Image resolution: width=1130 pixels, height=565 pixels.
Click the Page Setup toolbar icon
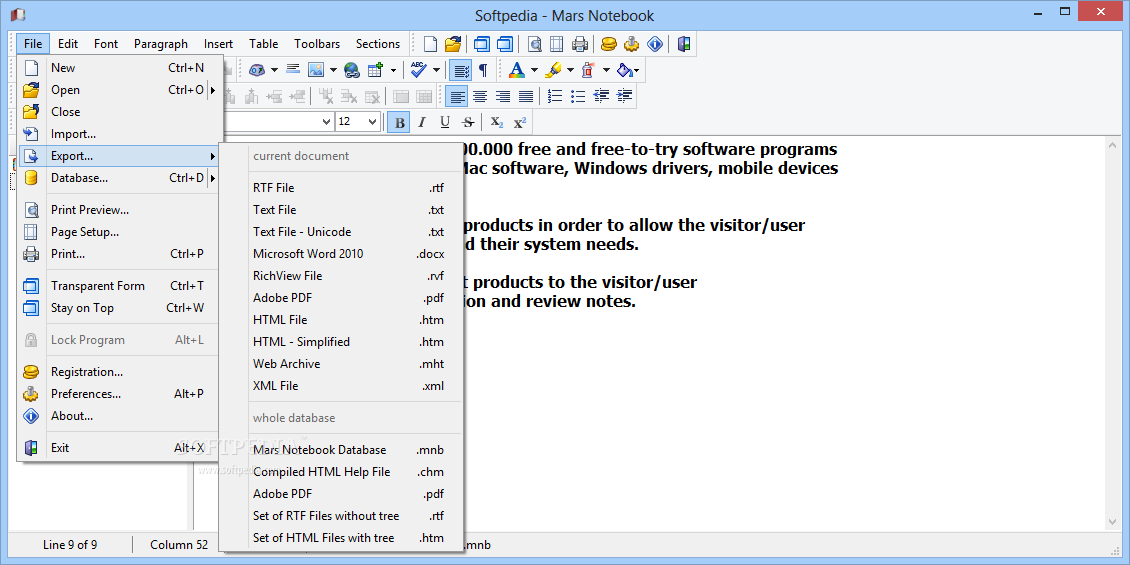(x=556, y=44)
